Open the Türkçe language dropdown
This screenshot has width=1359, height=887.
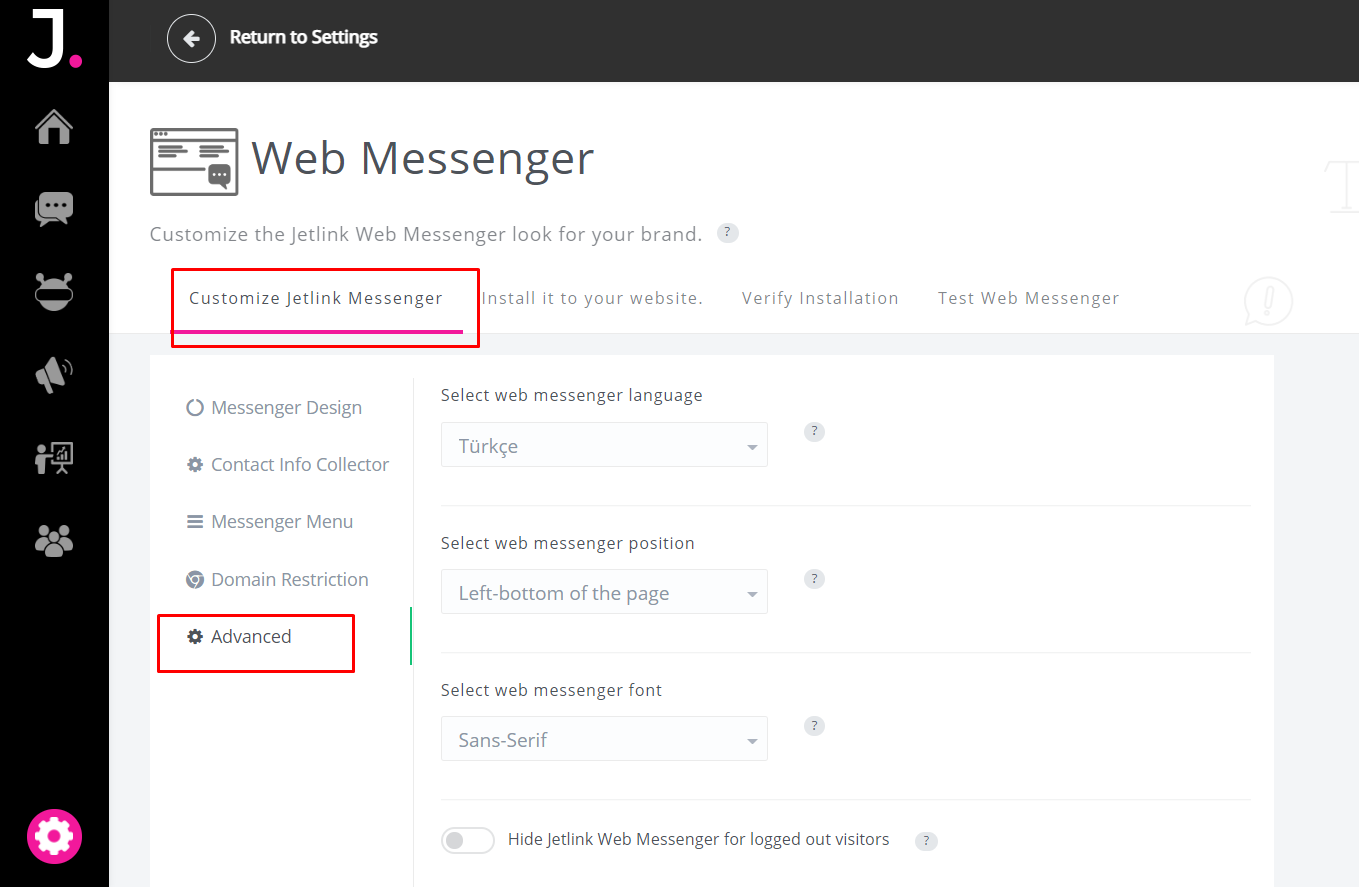click(x=604, y=445)
